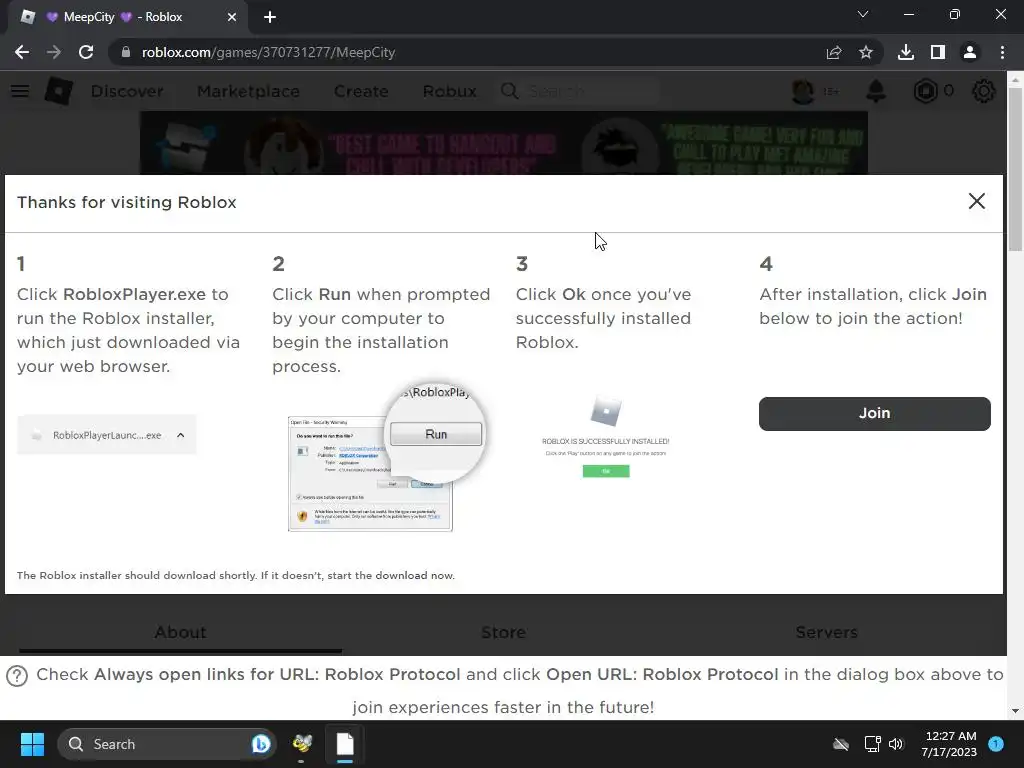This screenshot has width=1024, height=768.
Task: Open the tab search chevron dropdown
Action: (863, 14)
